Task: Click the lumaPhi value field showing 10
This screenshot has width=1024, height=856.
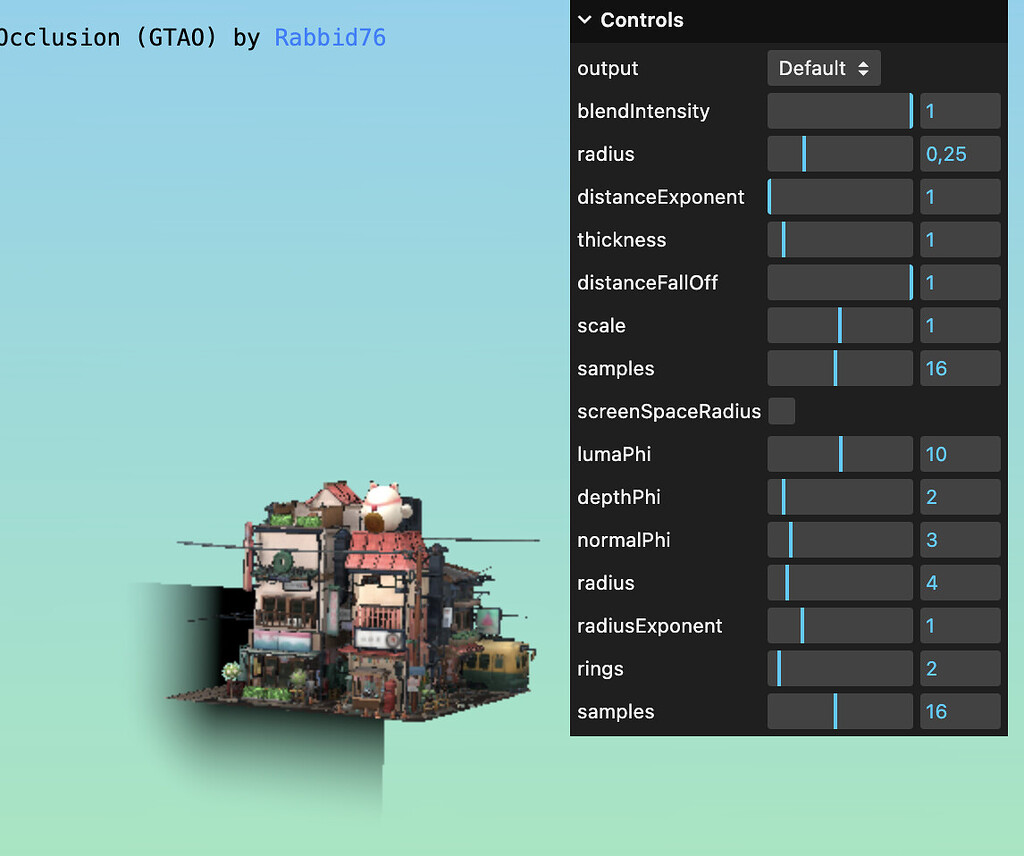Action: [959, 454]
